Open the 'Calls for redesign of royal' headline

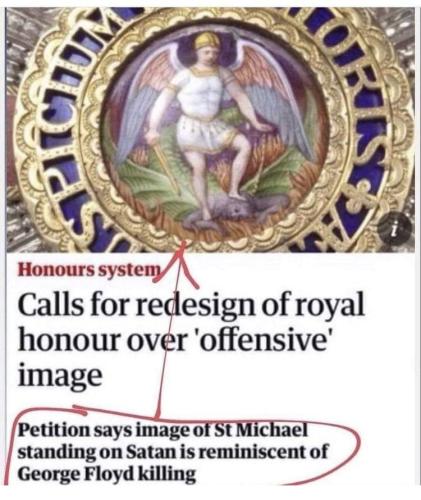[x=191, y=305]
